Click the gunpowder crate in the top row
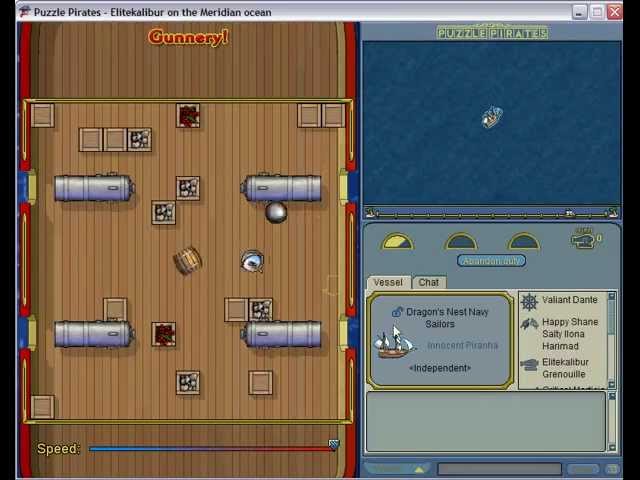The width and height of the screenshot is (640, 480). 188,116
